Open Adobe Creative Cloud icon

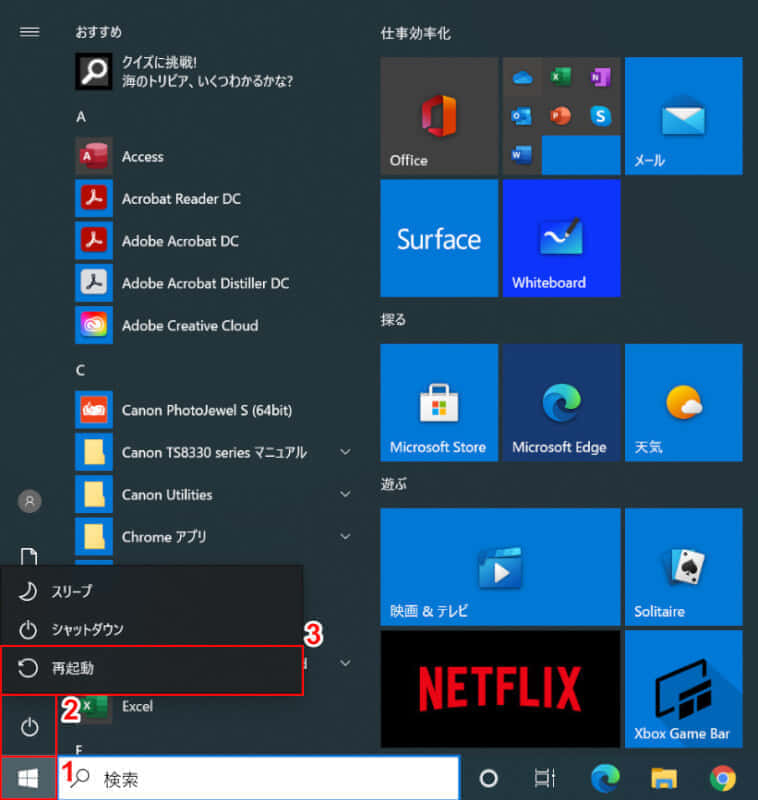pyautogui.click(x=94, y=326)
